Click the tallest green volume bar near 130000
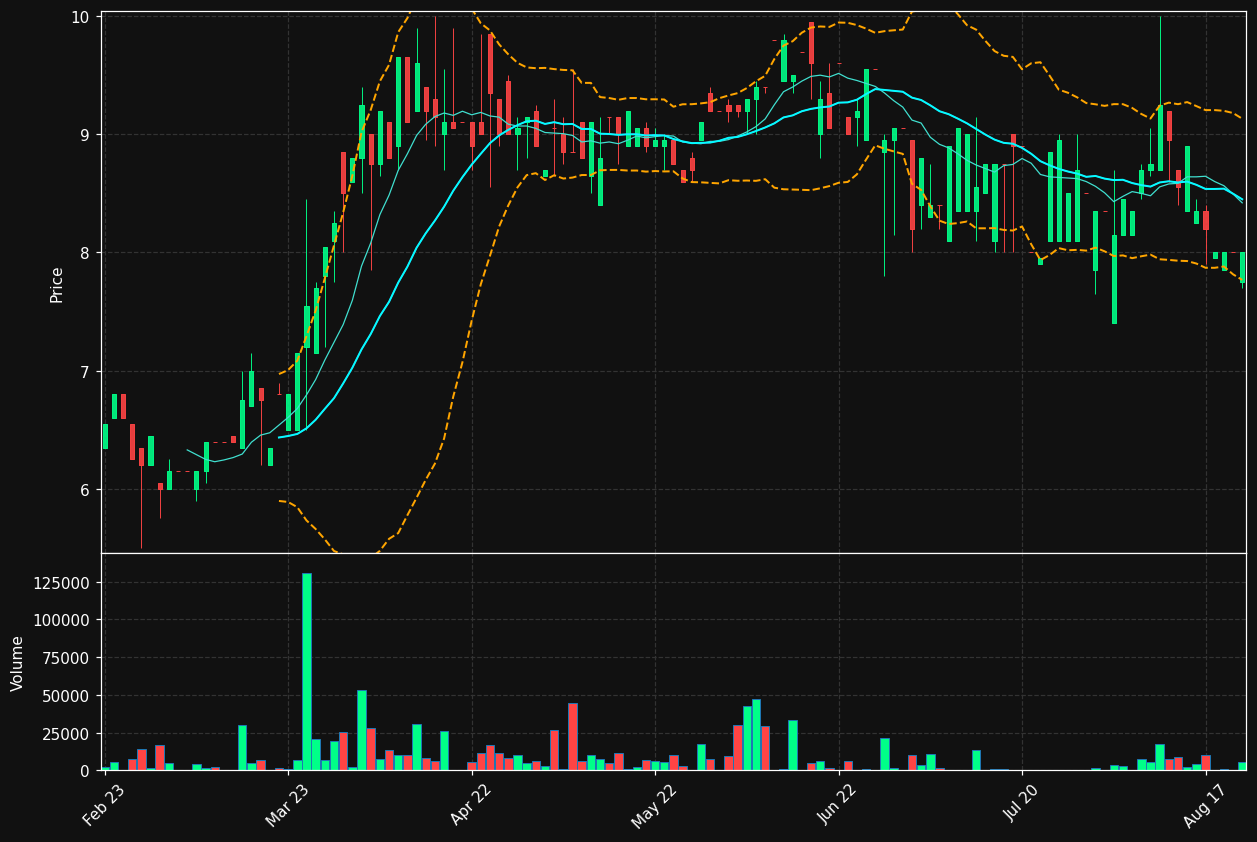The image size is (1257, 842). (307, 672)
